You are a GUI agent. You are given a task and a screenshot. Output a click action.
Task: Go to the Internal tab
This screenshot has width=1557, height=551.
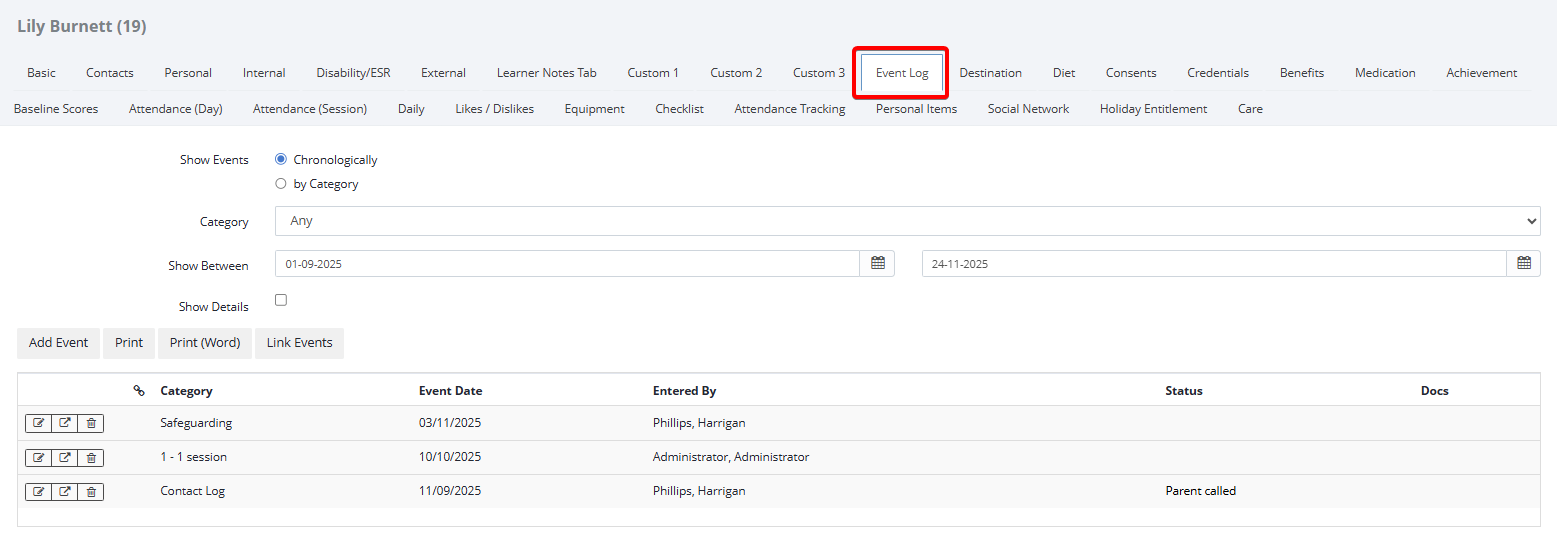tap(264, 73)
